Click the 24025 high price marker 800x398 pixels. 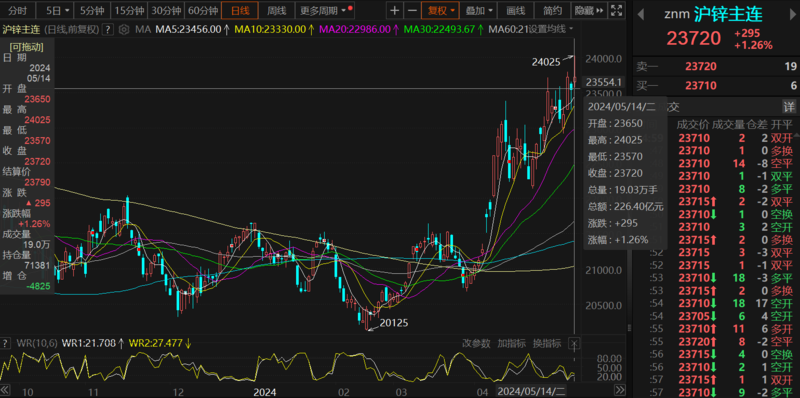pyautogui.click(x=546, y=62)
